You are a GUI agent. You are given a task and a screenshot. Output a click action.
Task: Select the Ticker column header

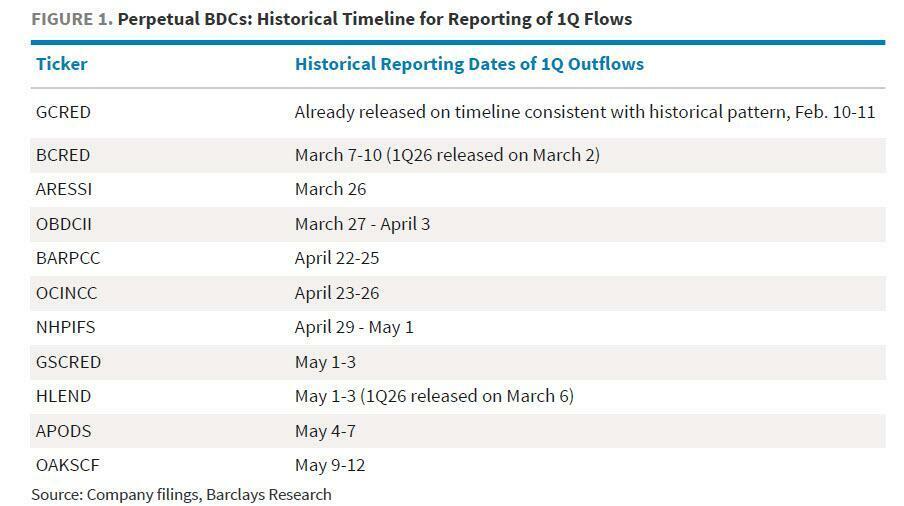point(61,64)
